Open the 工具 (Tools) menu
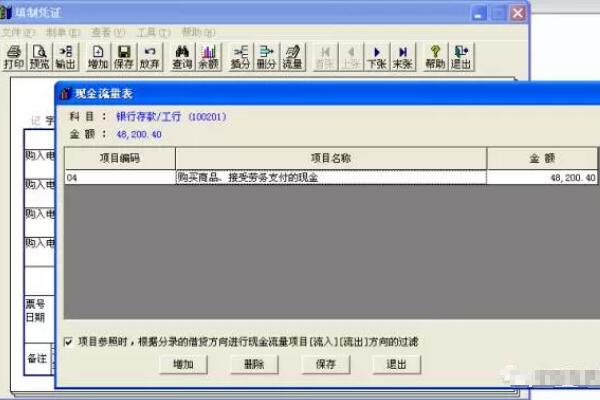This screenshot has width=600, height=400. [146, 32]
